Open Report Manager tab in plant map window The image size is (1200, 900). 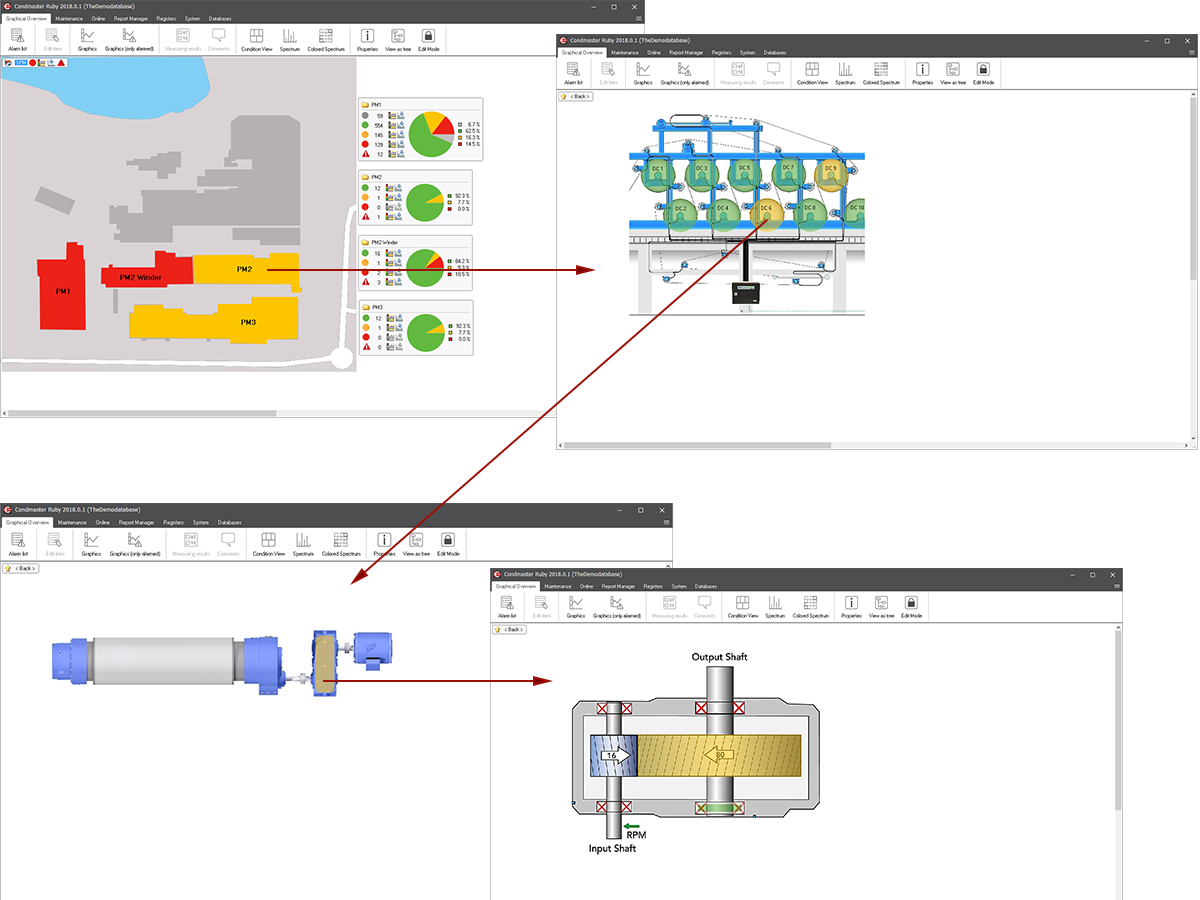pos(131,18)
